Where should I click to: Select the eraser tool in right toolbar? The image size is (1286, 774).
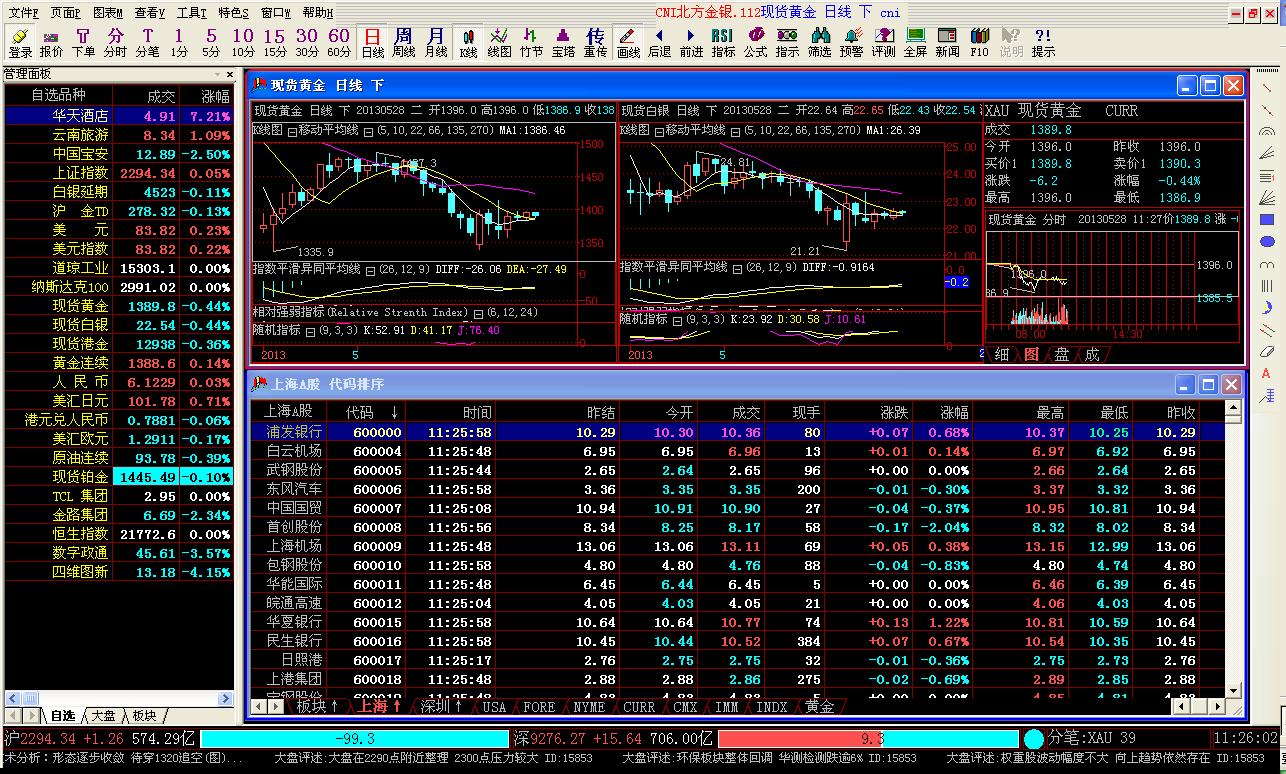(1267, 351)
